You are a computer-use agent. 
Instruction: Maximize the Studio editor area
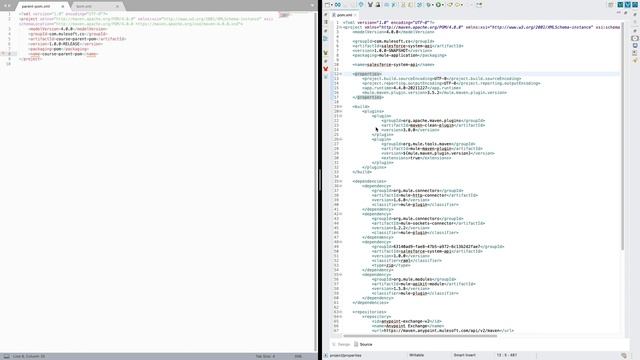625,13
